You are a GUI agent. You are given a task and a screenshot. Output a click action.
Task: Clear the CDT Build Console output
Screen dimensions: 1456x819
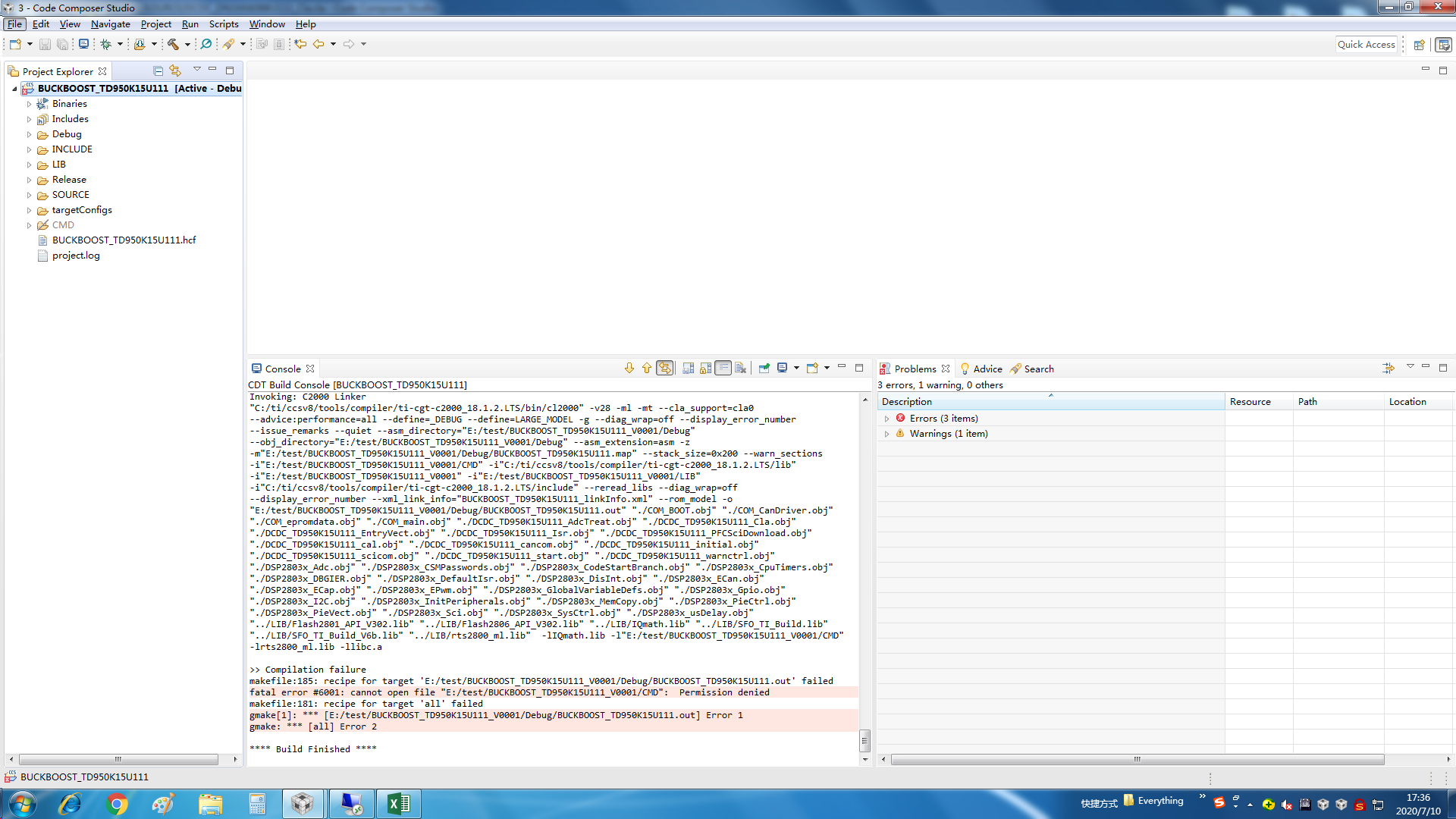coord(741,368)
